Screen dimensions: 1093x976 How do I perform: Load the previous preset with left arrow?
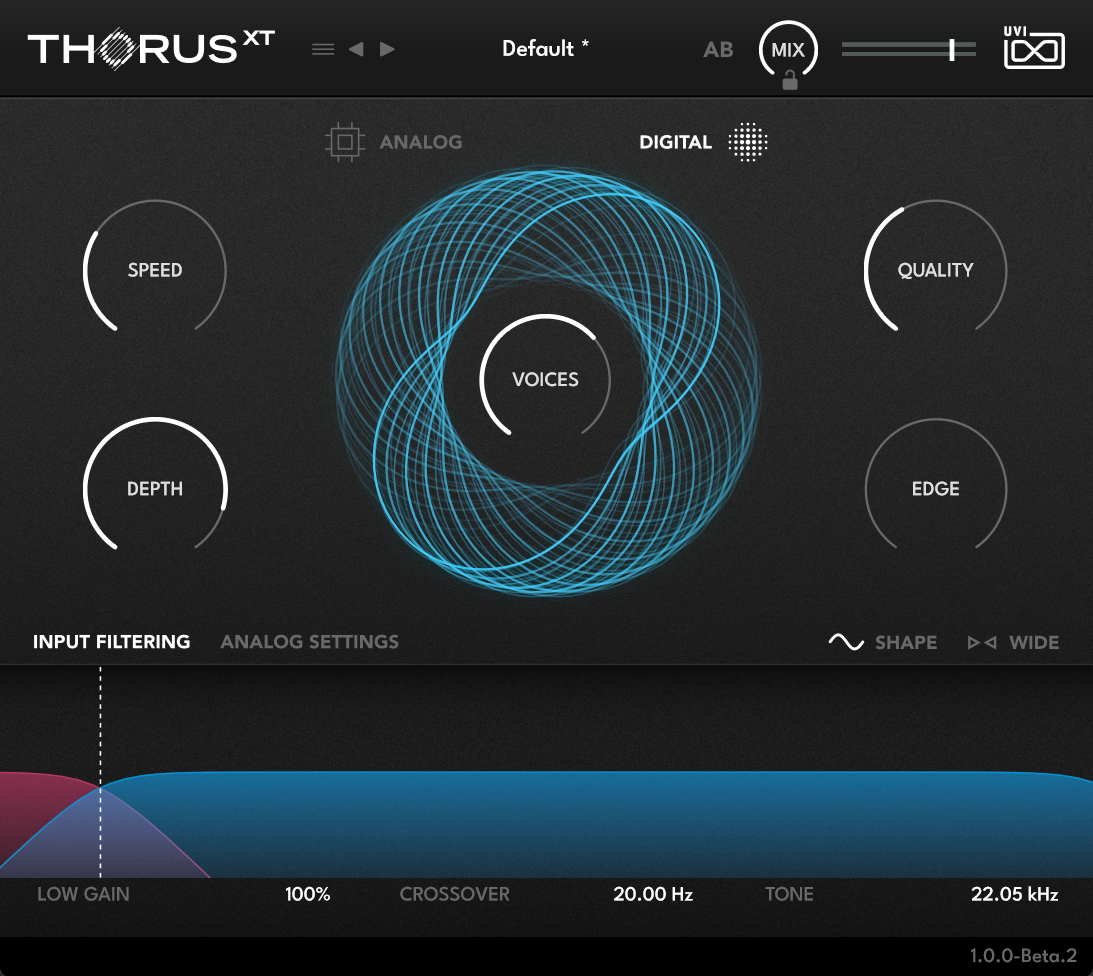pos(356,49)
